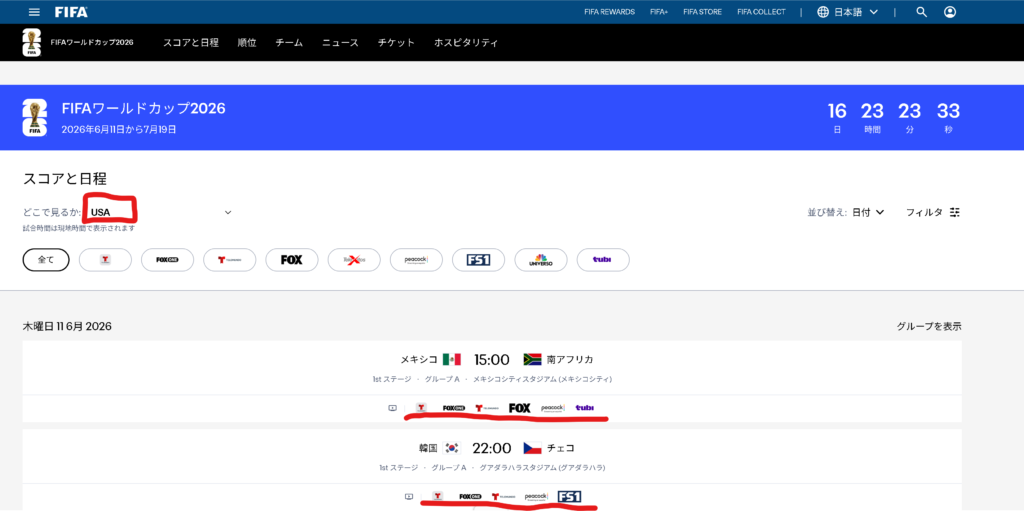Screen dimensions: 1024x511
Task: Open the 日本語 language dropdown
Action: point(848,12)
